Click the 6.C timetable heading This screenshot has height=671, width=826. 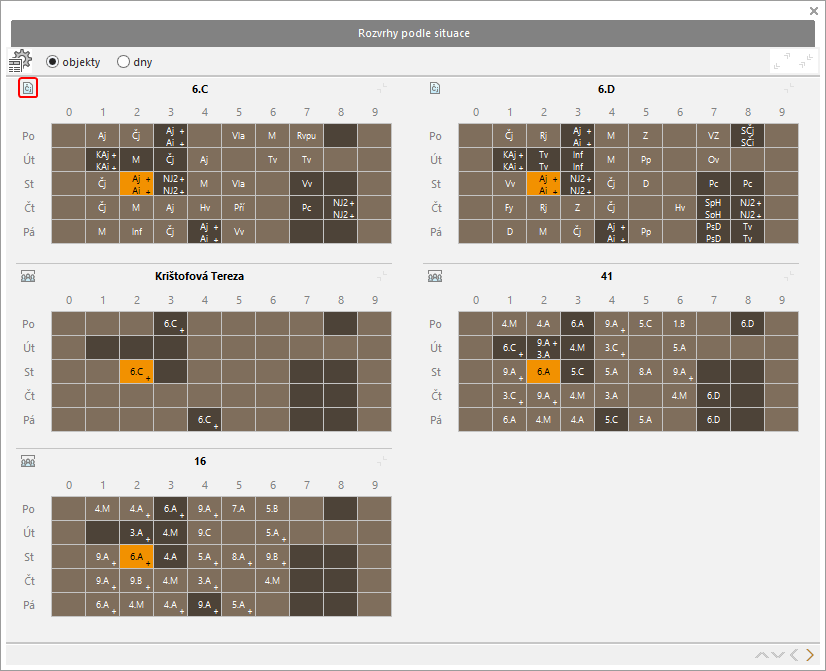coord(200,89)
